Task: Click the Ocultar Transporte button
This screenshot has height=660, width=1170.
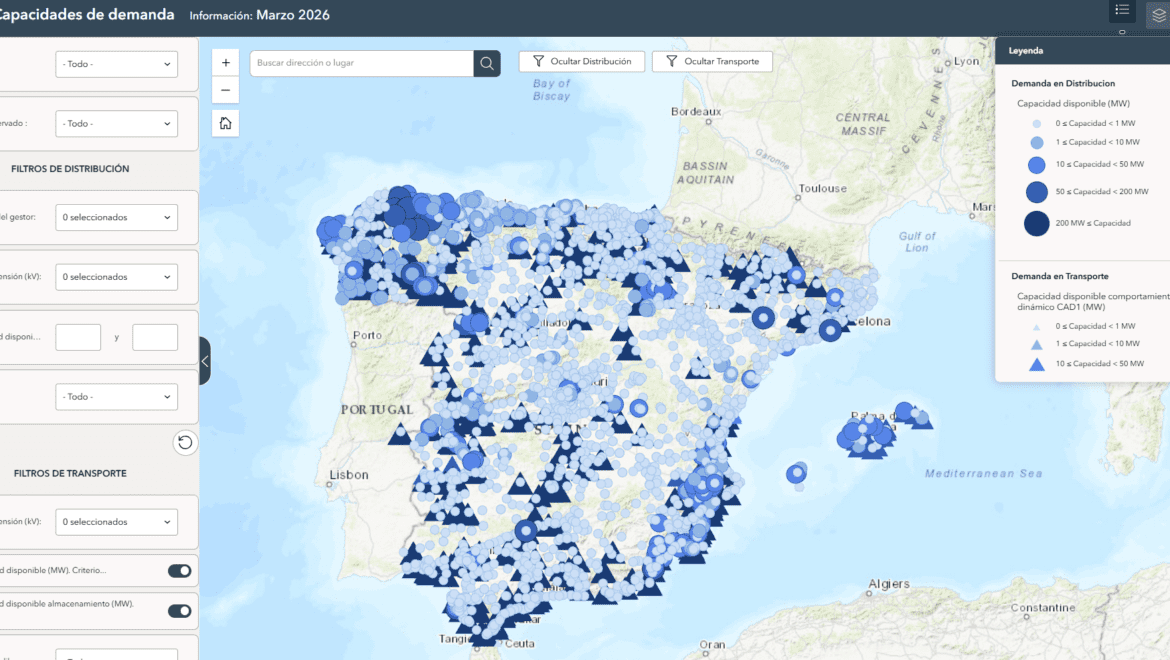Action: click(x=712, y=62)
